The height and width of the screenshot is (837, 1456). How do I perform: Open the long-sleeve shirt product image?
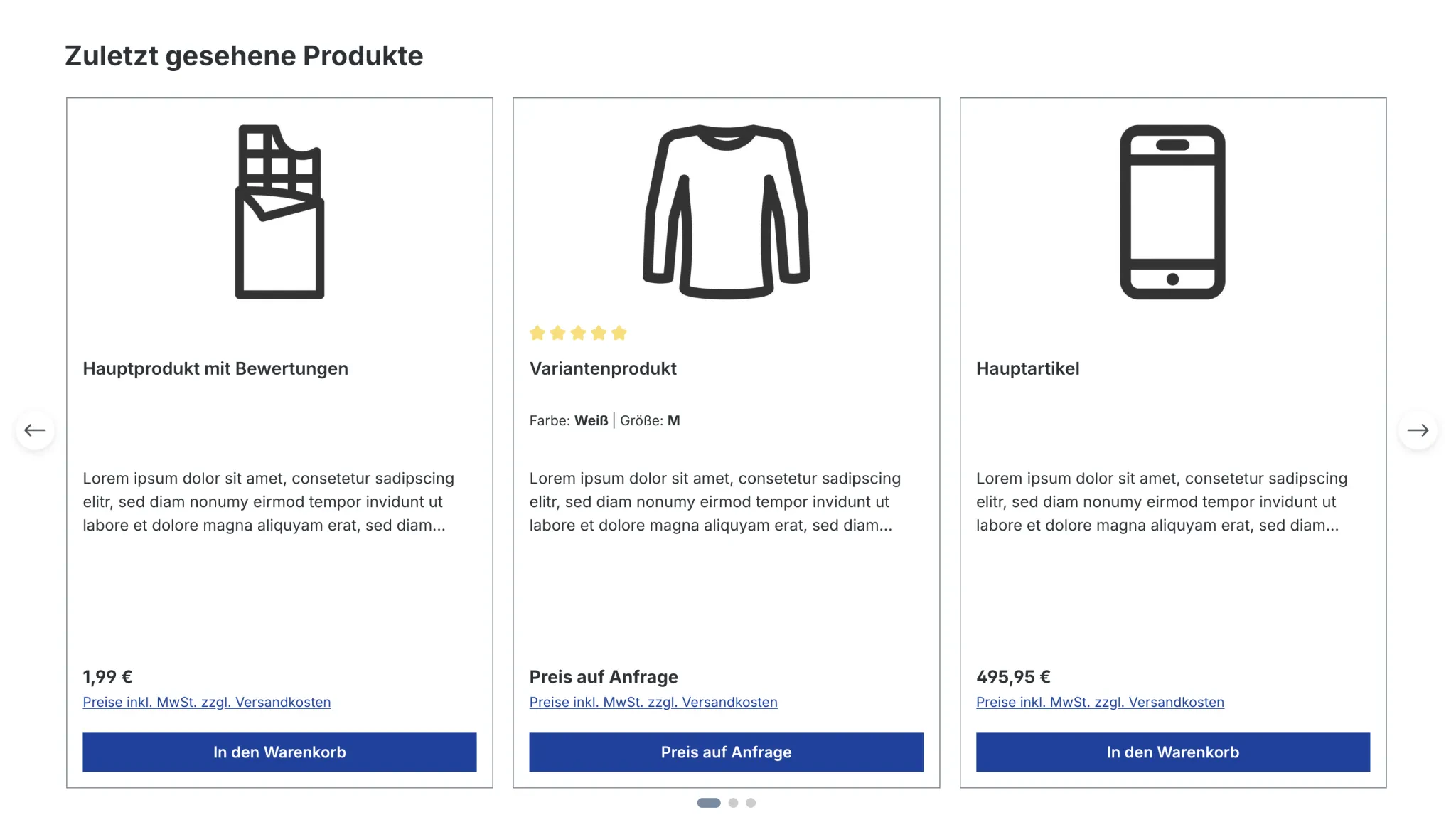726,212
